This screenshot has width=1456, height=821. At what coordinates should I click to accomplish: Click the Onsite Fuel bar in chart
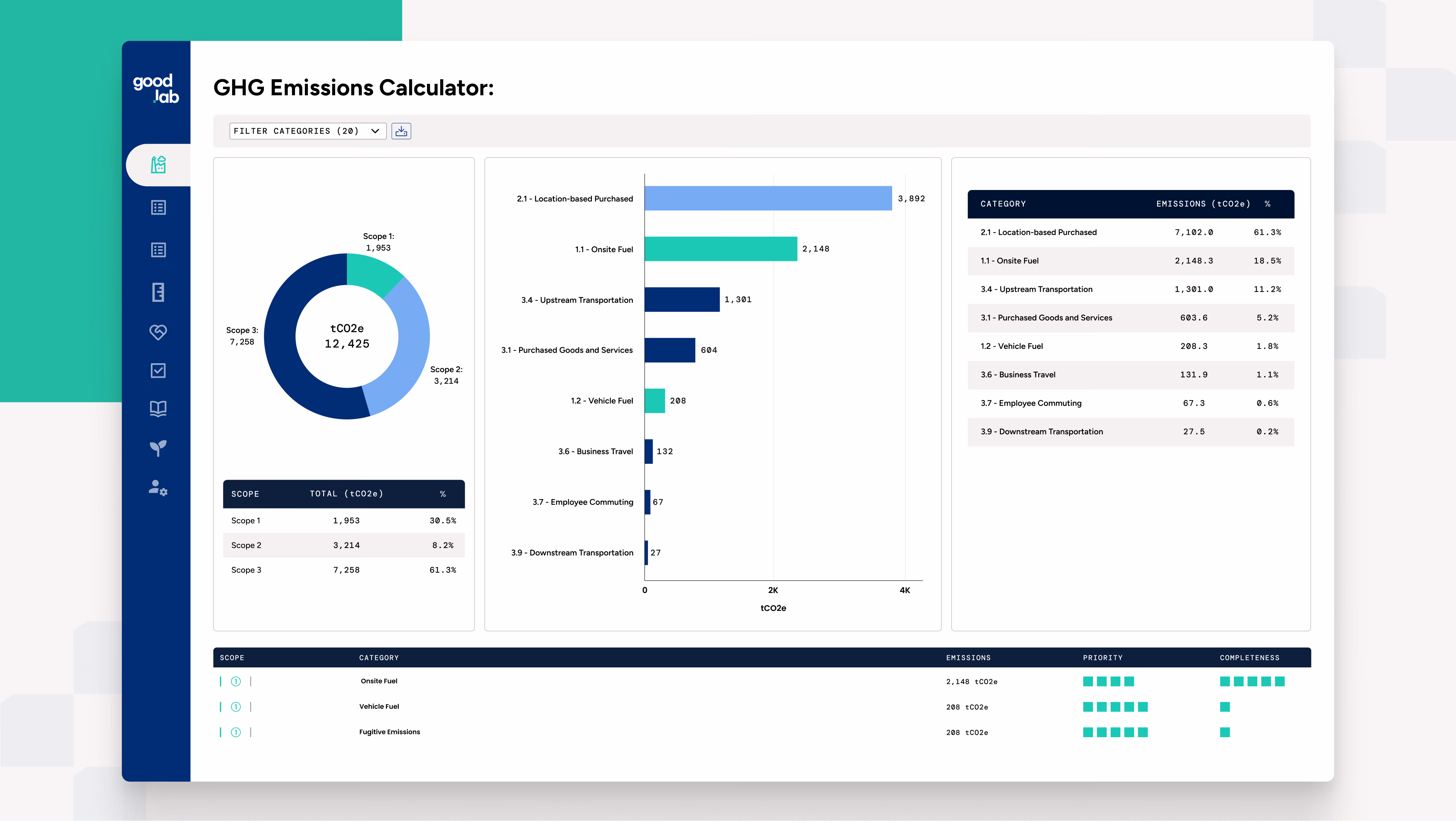(x=721, y=249)
